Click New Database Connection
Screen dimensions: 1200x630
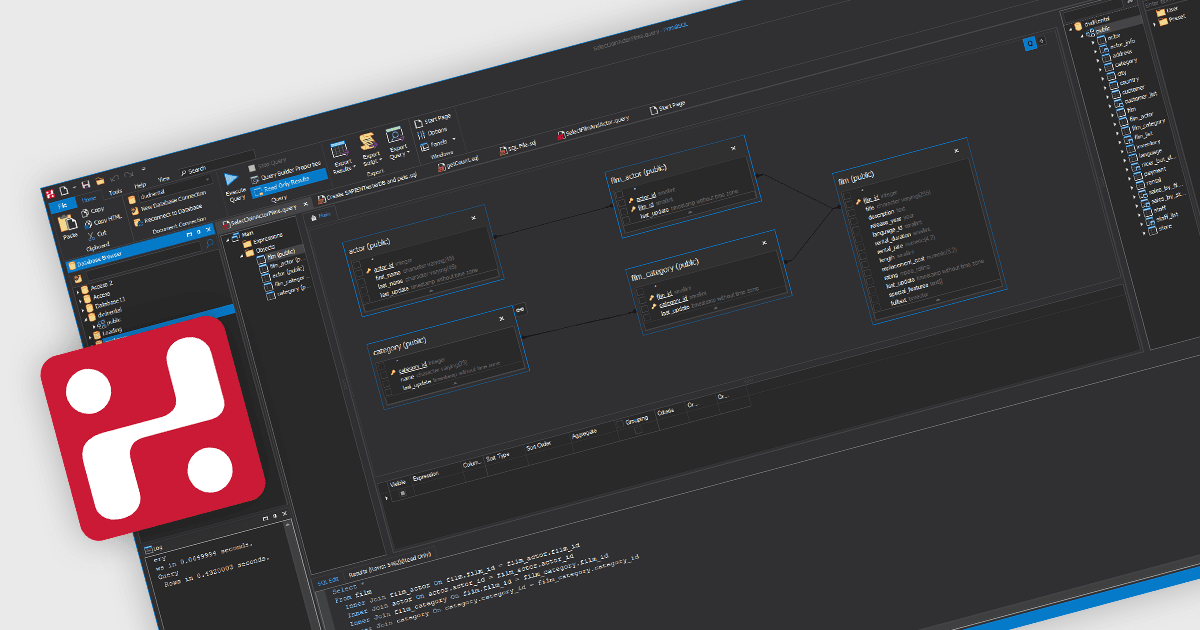coord(168,202)
